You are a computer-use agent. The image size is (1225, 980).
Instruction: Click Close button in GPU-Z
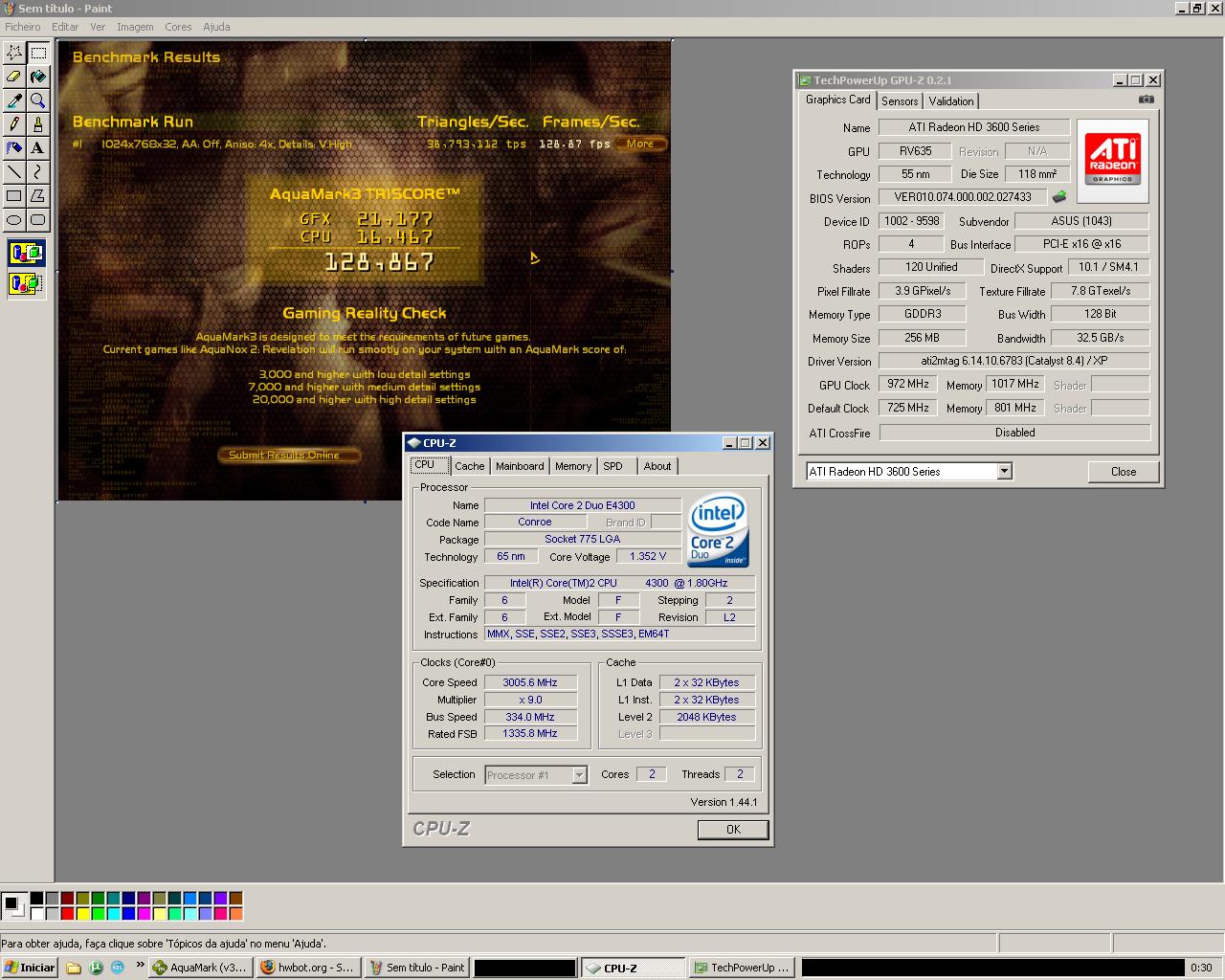click(1124, 472)
